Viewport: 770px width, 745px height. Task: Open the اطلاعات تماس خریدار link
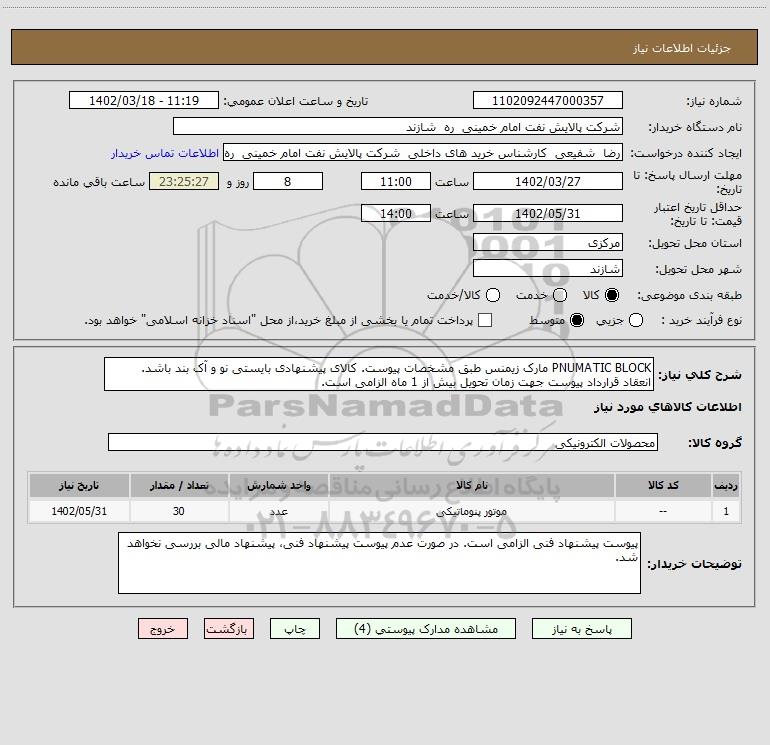coord(165,153)
